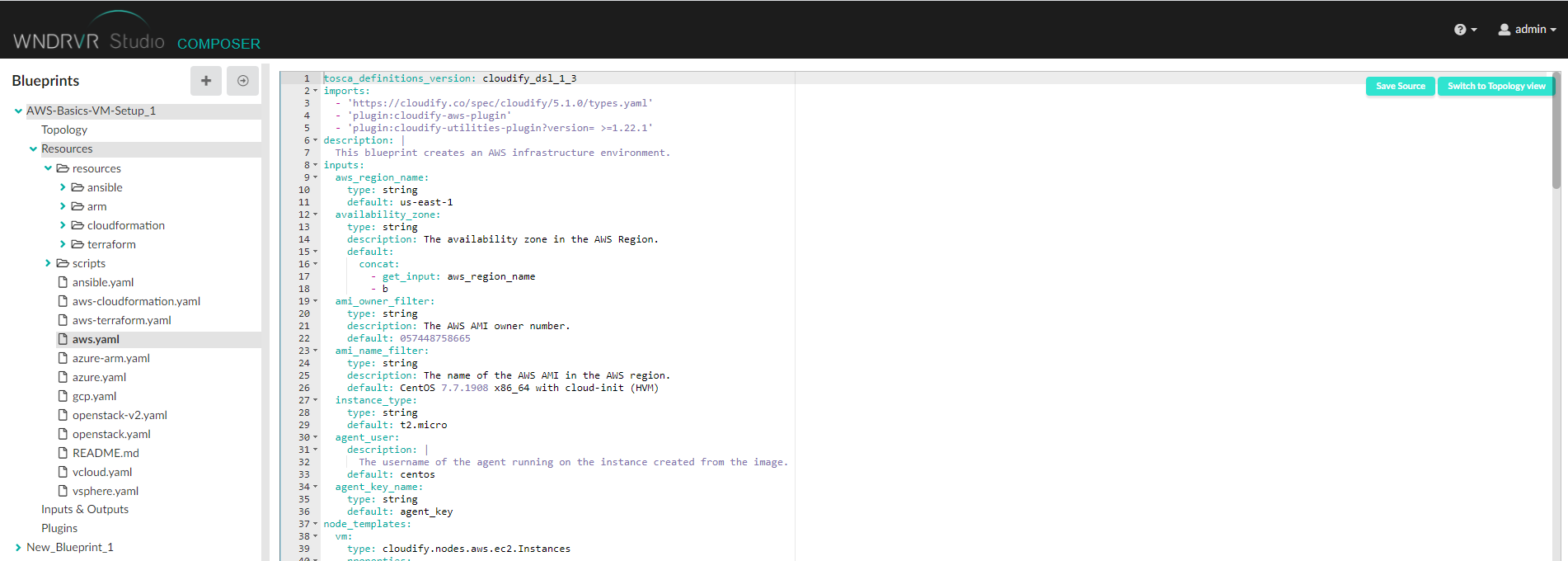The width and height of the screenshot is (1568, 561).
Task: Click the ansible folder icon
Action: (77, 187)
